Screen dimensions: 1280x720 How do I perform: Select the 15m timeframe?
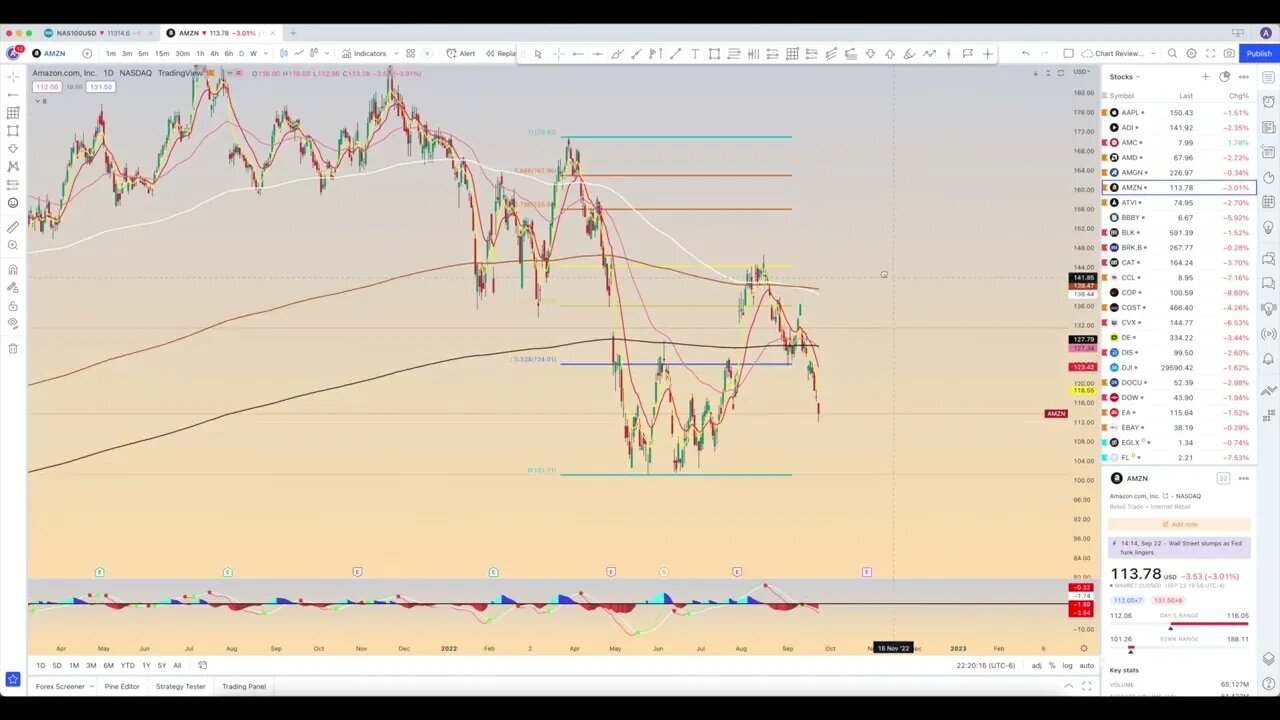(162, 53)
